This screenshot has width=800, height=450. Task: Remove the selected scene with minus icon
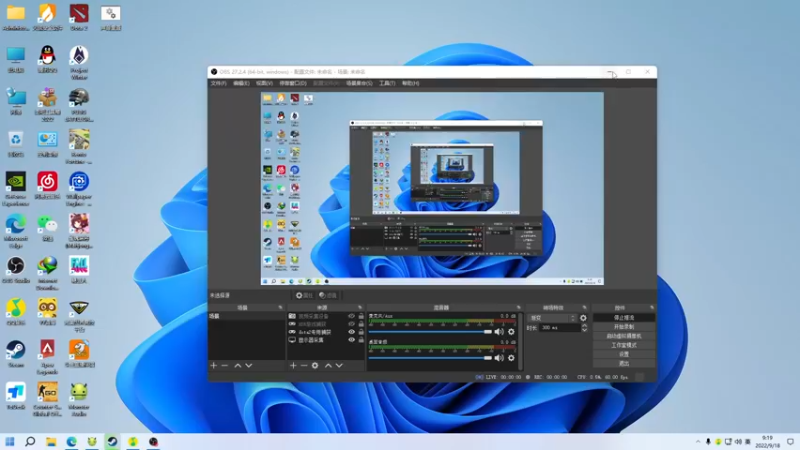(x=224, y=365)
